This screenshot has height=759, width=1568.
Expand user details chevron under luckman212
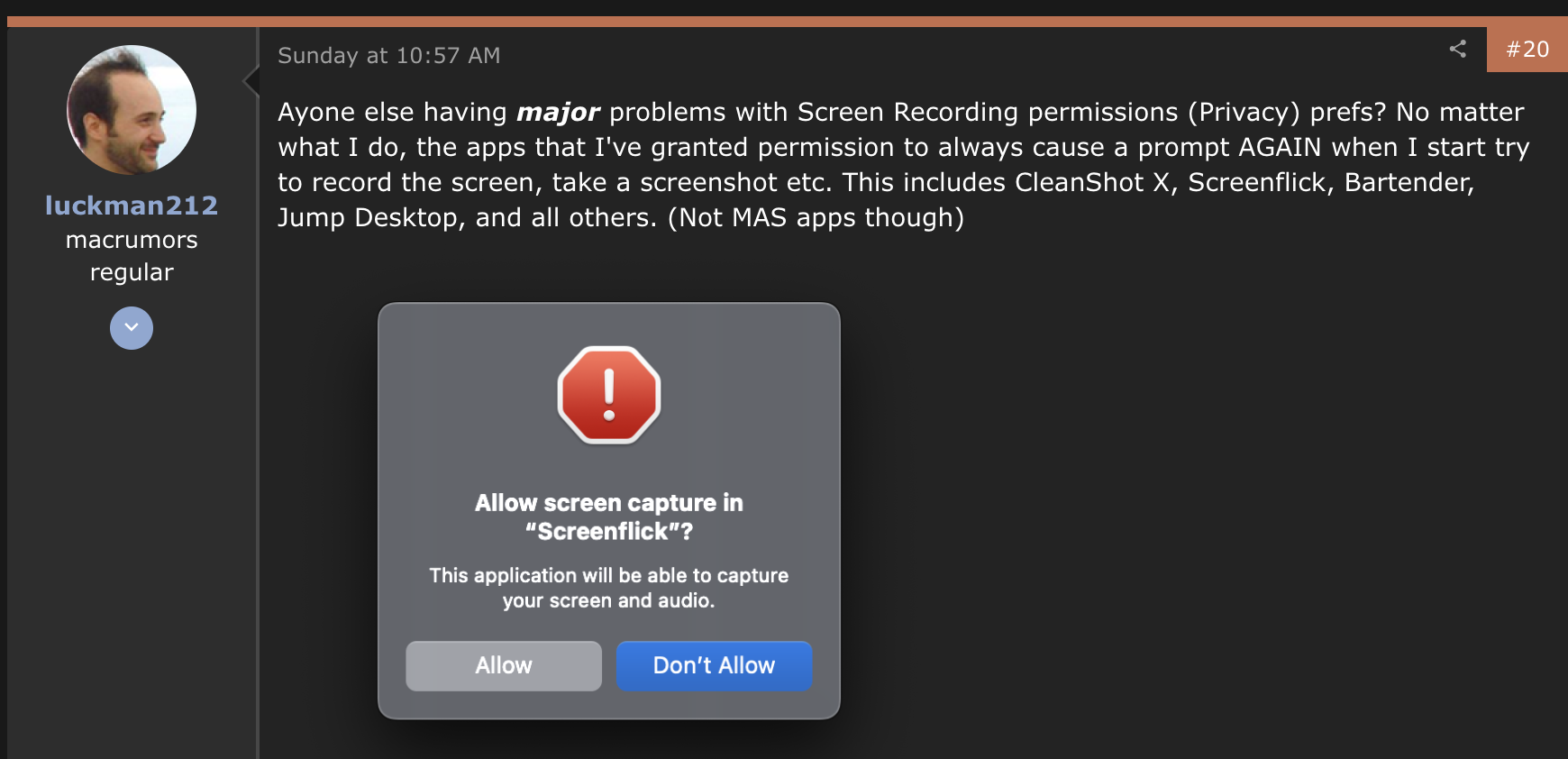pyautogui.click(x=132, y=328)
